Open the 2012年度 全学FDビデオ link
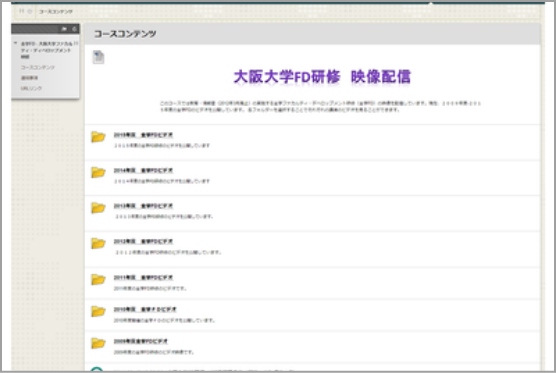556x373 pixels. pos(143,241)
